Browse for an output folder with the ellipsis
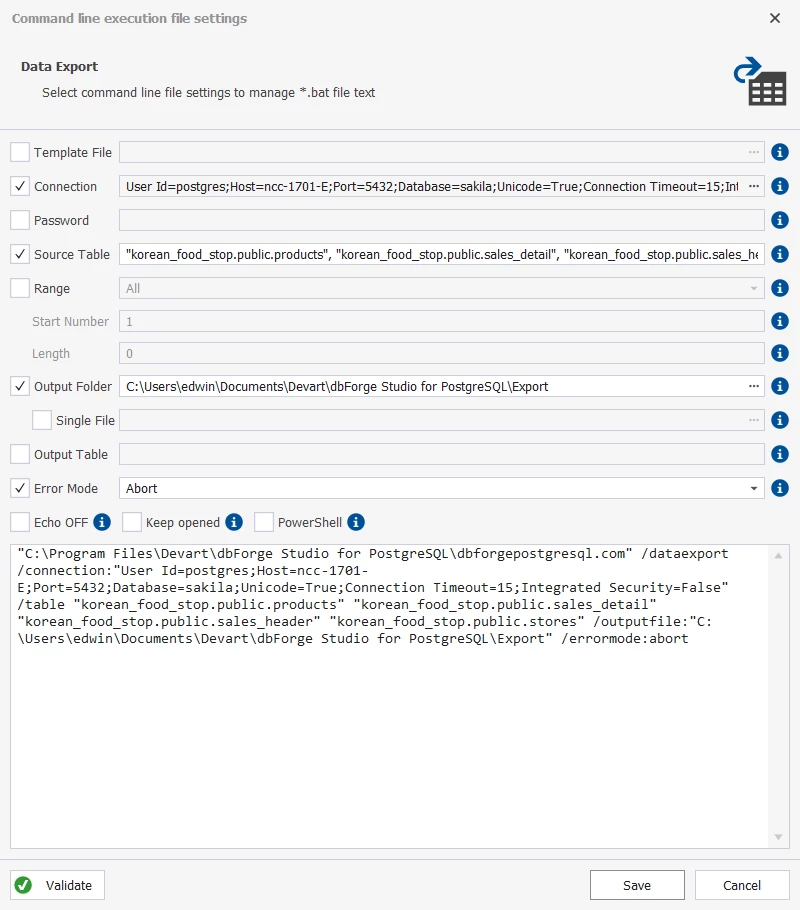Viewport: 800px width, 910px height. (x=754, y=386)
